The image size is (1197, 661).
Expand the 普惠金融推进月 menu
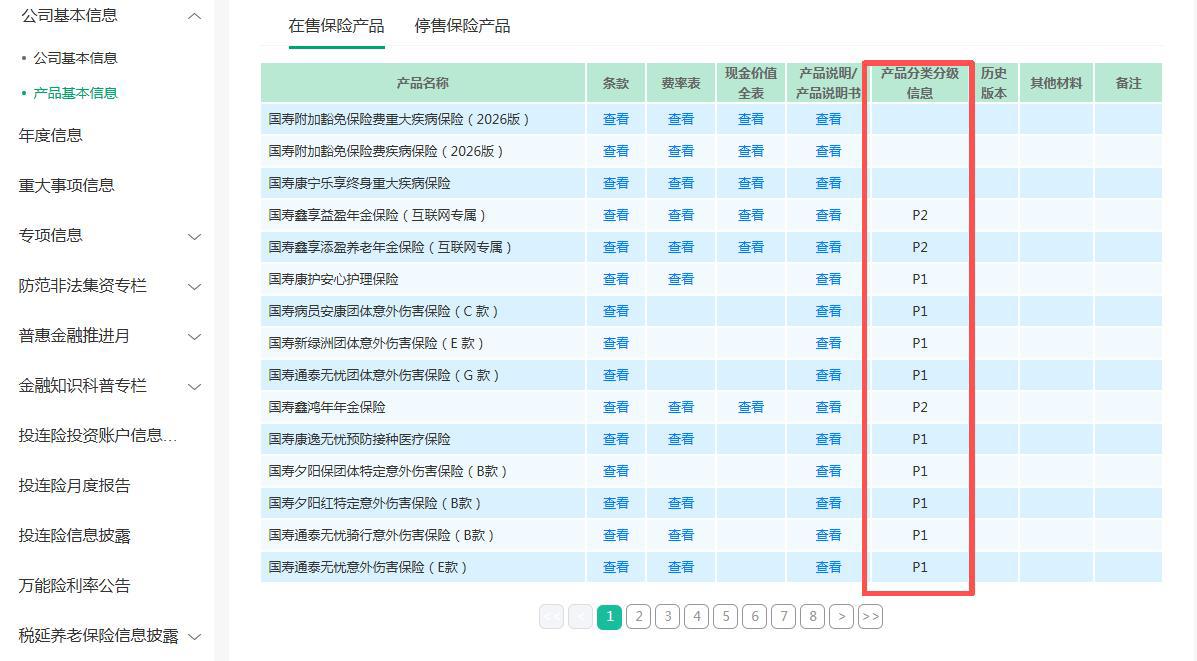click(x=195, y=336)
